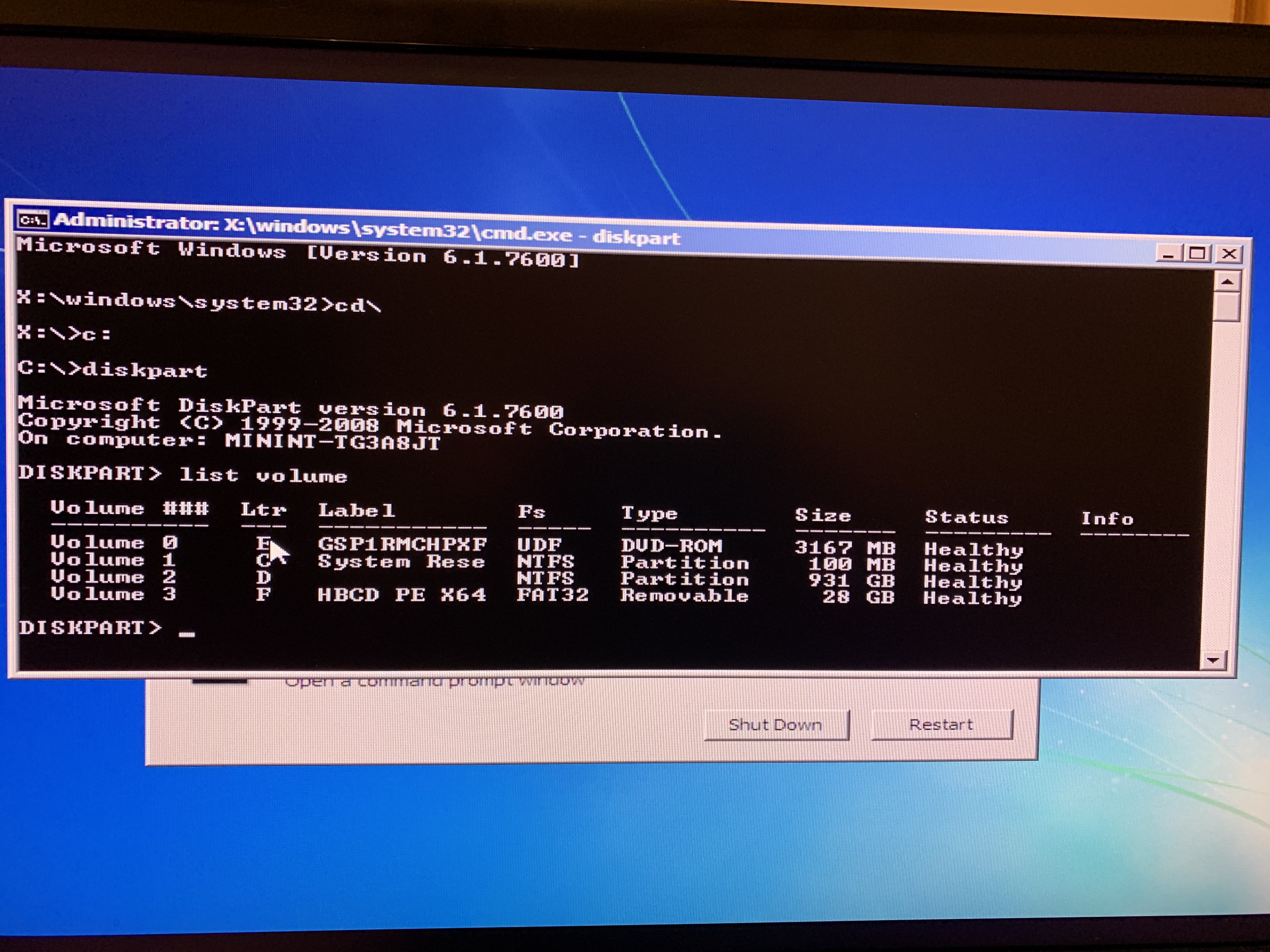Click the vertical scrollbar thumb

coord(1227,307)
